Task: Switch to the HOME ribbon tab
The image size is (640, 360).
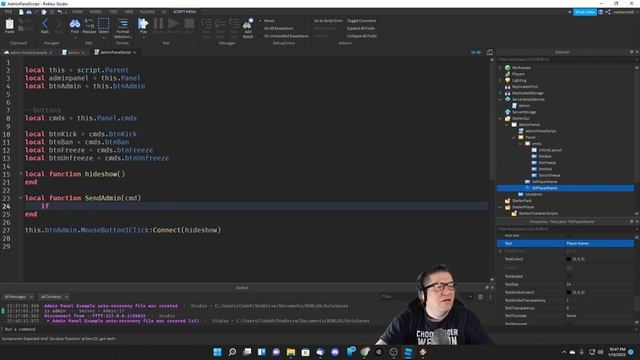Action: [x=77, y=12]
